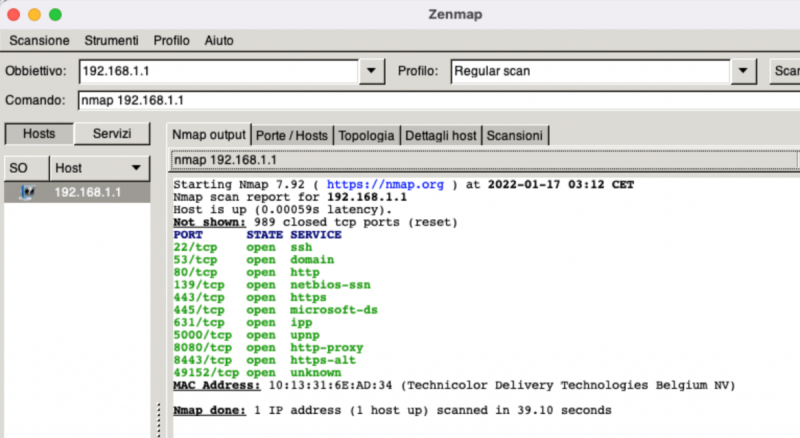Toggle the Servizi view button
The image size is (800, 438).
click(112, 134)
